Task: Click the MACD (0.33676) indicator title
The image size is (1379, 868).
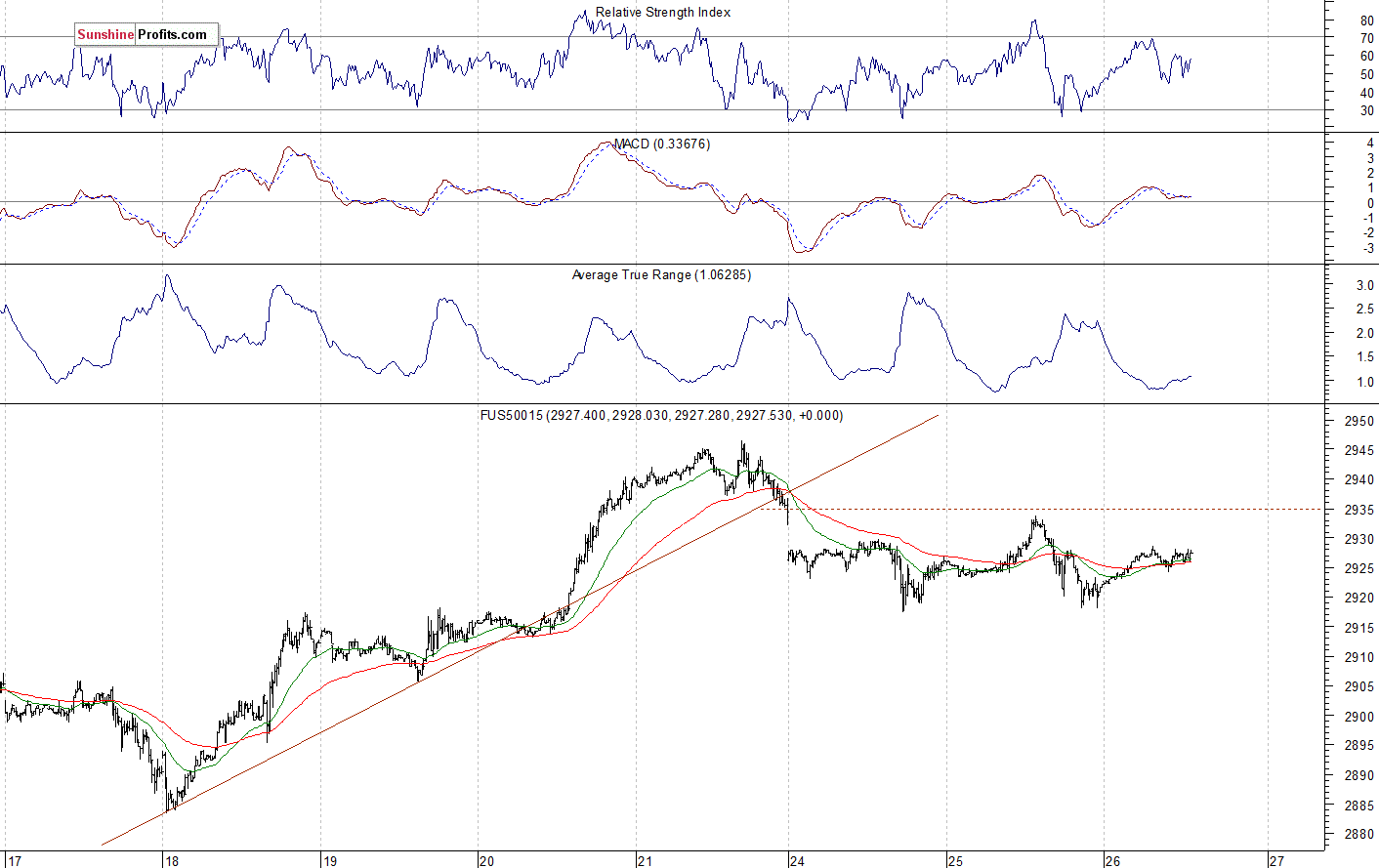Action: [662, 144]
